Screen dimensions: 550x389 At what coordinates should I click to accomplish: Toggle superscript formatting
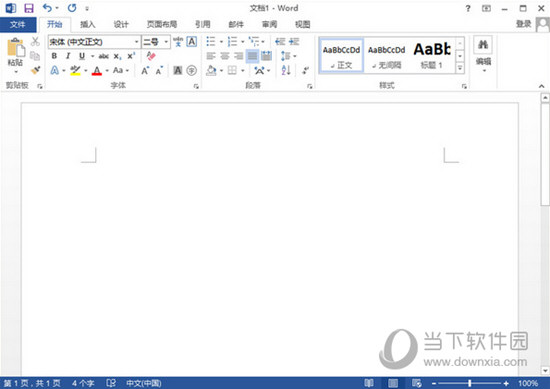(131, 56)
